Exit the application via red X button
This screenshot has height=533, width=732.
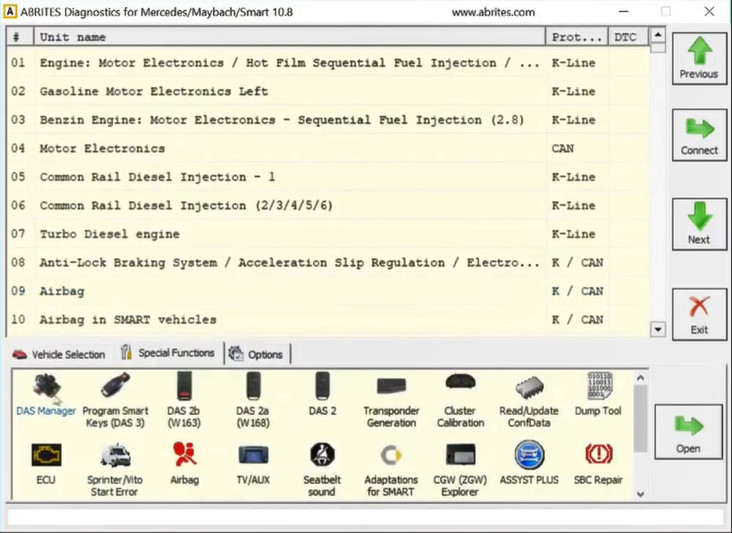699,314
